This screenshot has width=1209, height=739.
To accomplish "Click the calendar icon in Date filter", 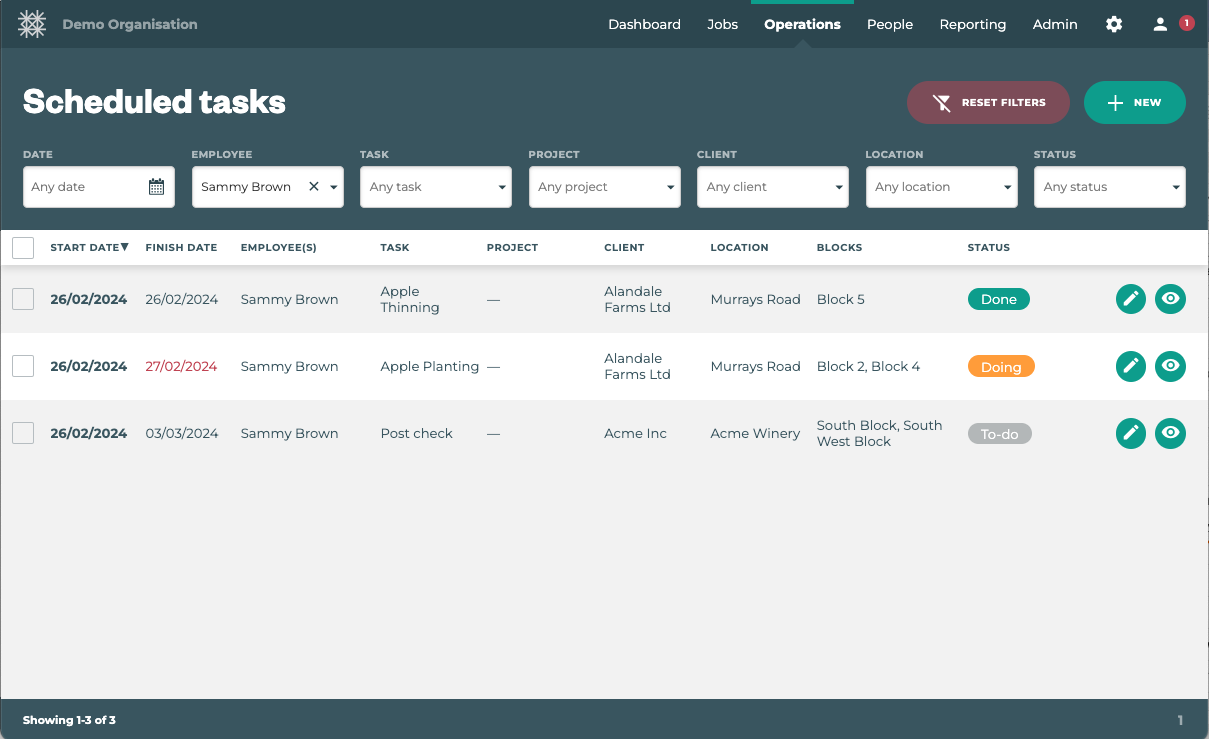I will [x=156, y=187].
